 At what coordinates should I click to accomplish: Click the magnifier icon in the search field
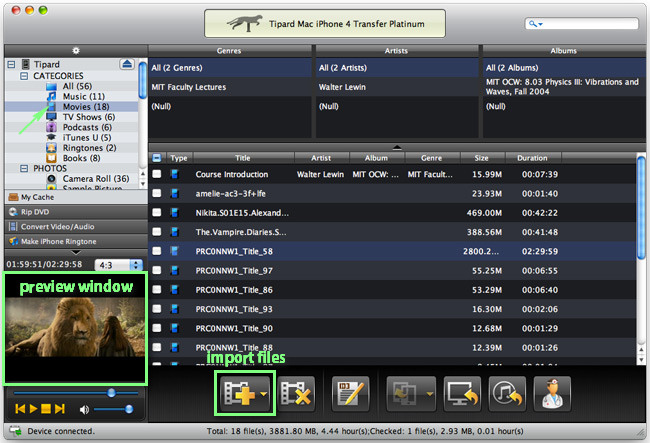[533, 24]
